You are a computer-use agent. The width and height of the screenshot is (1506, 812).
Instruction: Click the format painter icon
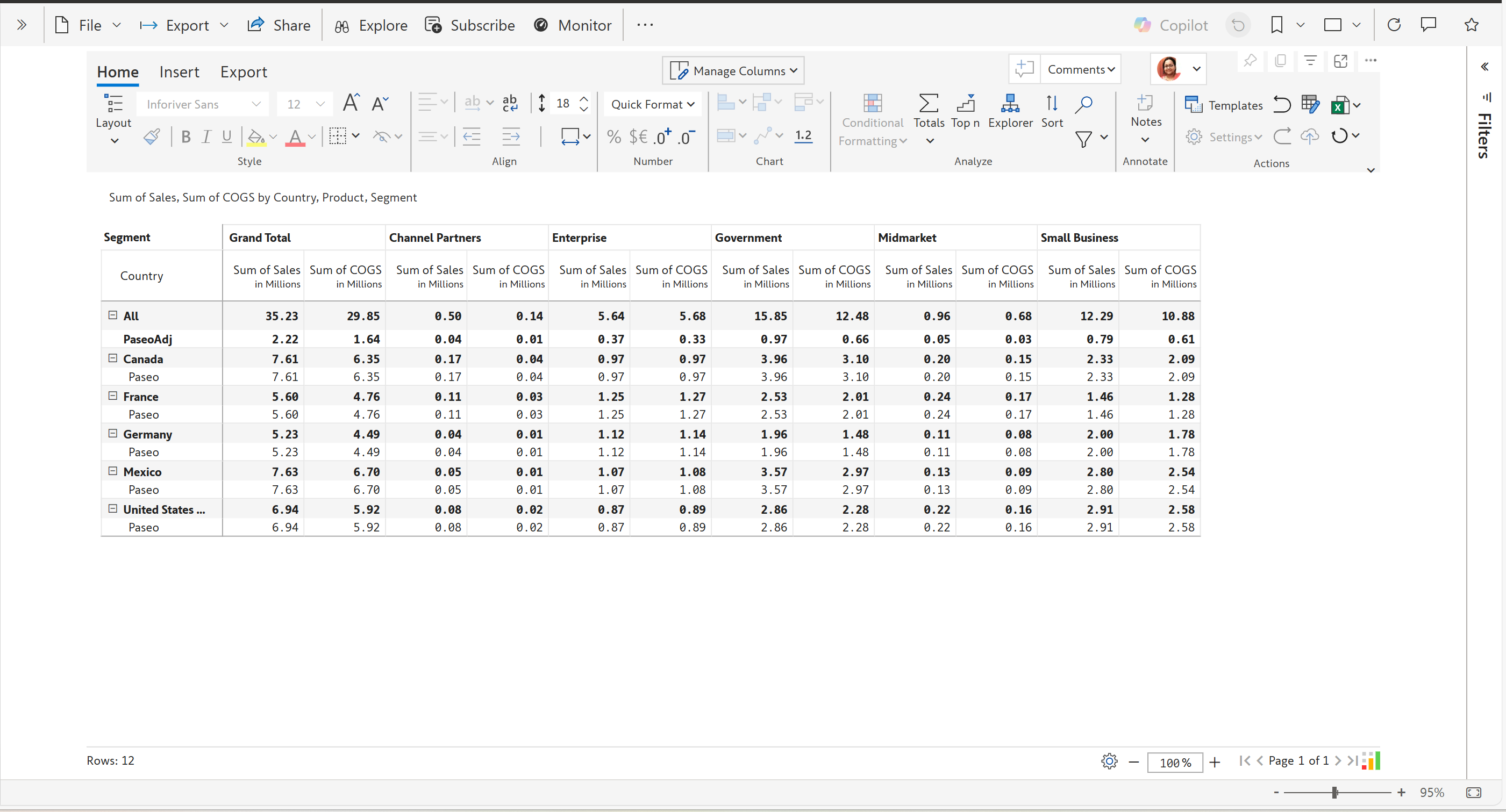(152, 136)
